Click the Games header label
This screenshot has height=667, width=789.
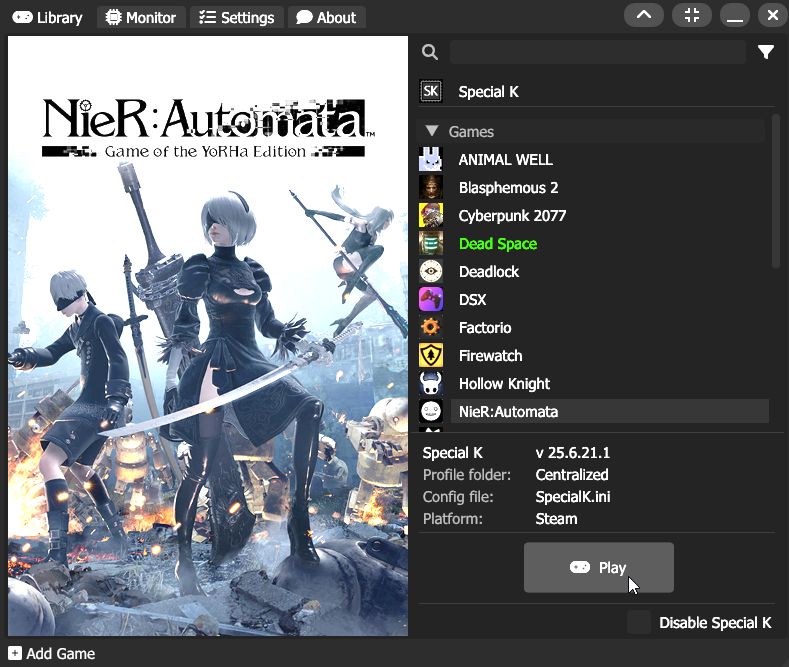tap(471, 132)
